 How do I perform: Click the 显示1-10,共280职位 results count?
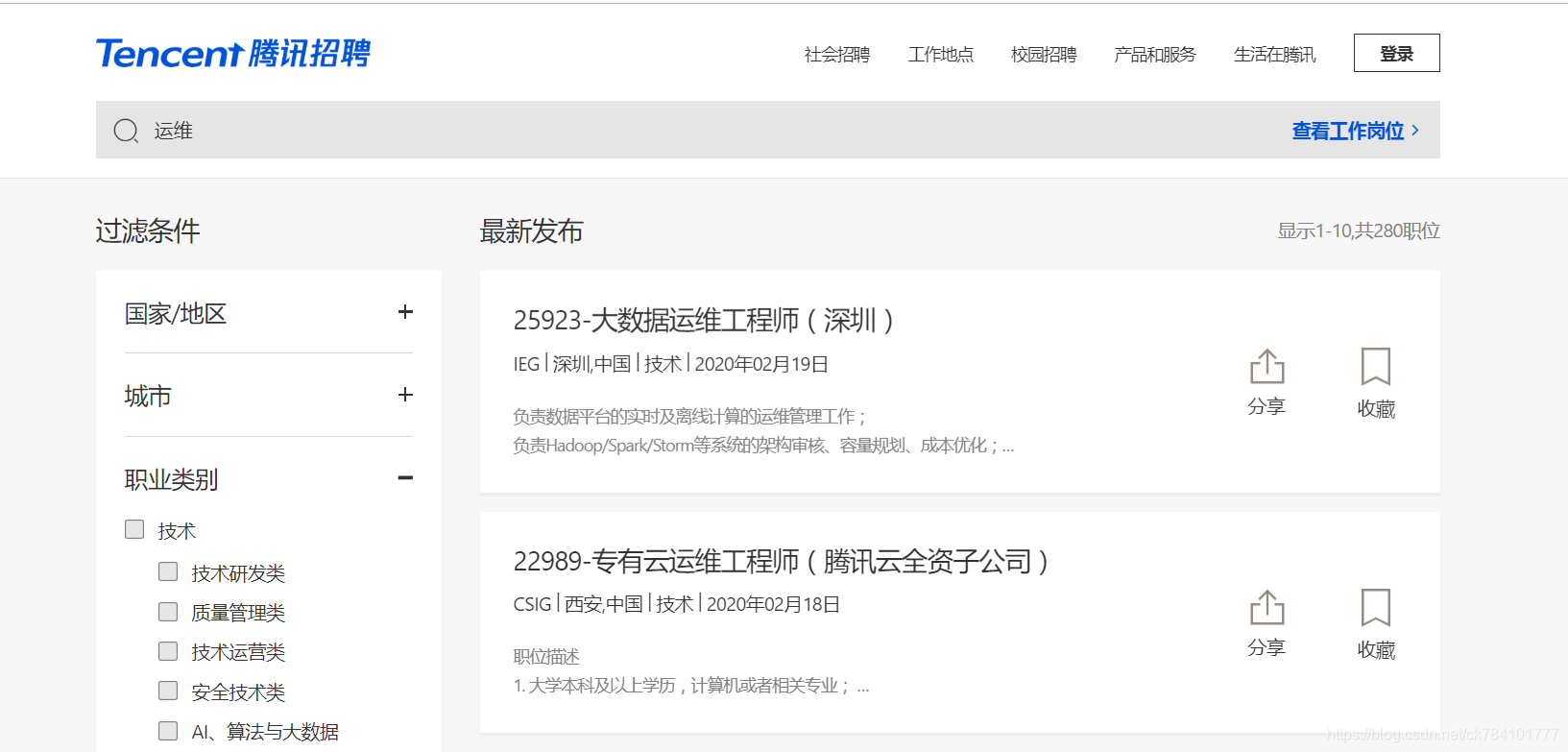pos(1359,230)
